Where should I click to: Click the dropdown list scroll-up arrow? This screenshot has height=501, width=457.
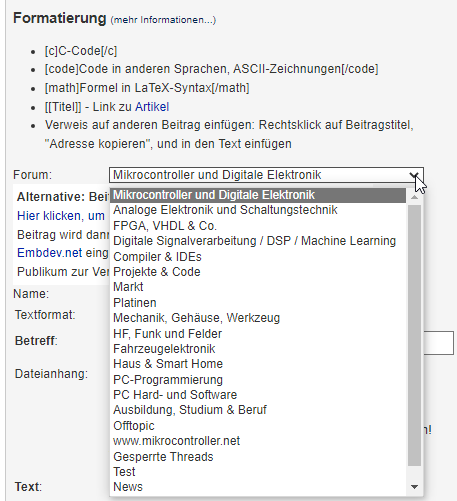click(x=414, y=197)
